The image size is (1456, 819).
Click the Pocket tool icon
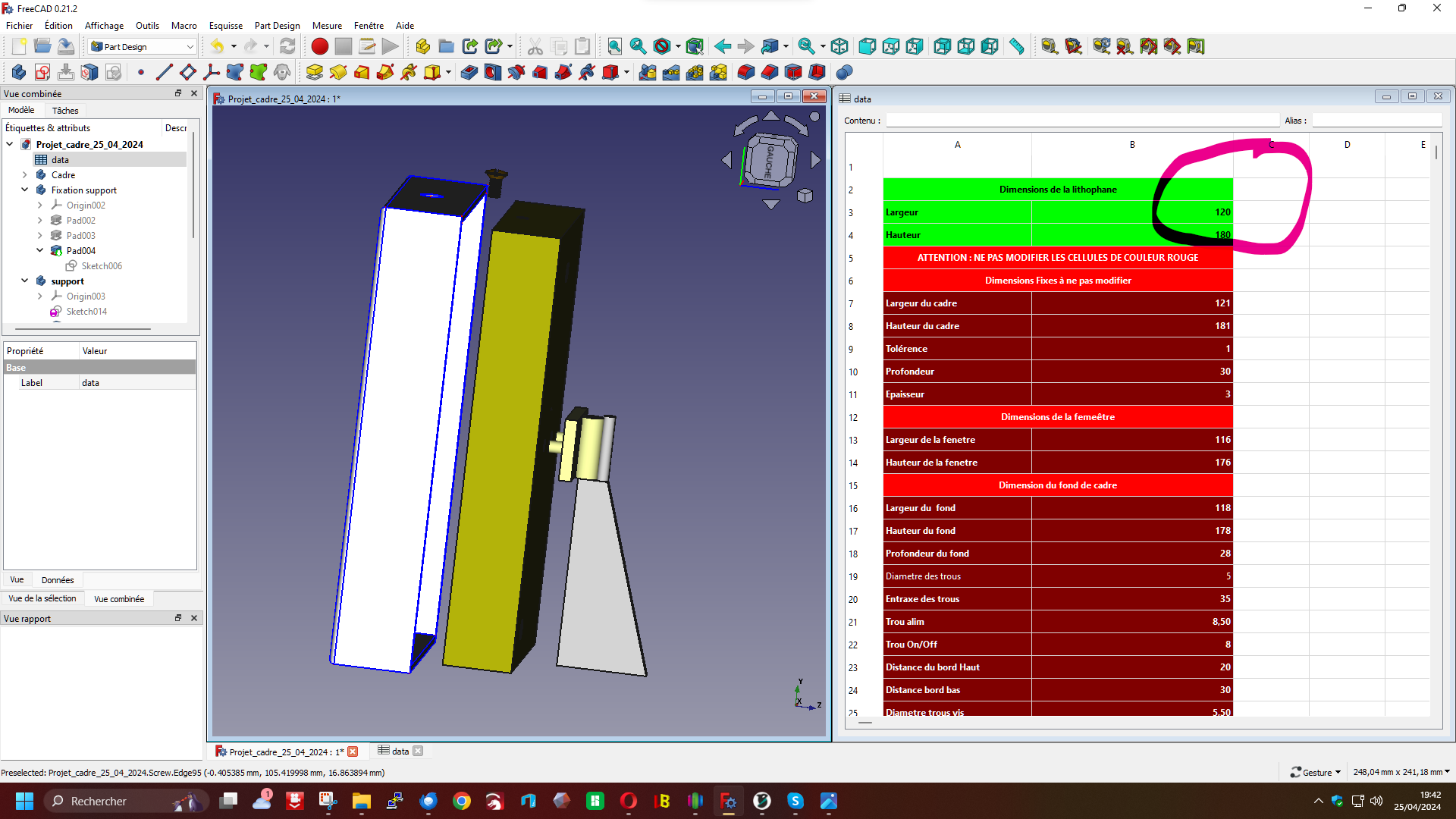click(x=469, y=72)
